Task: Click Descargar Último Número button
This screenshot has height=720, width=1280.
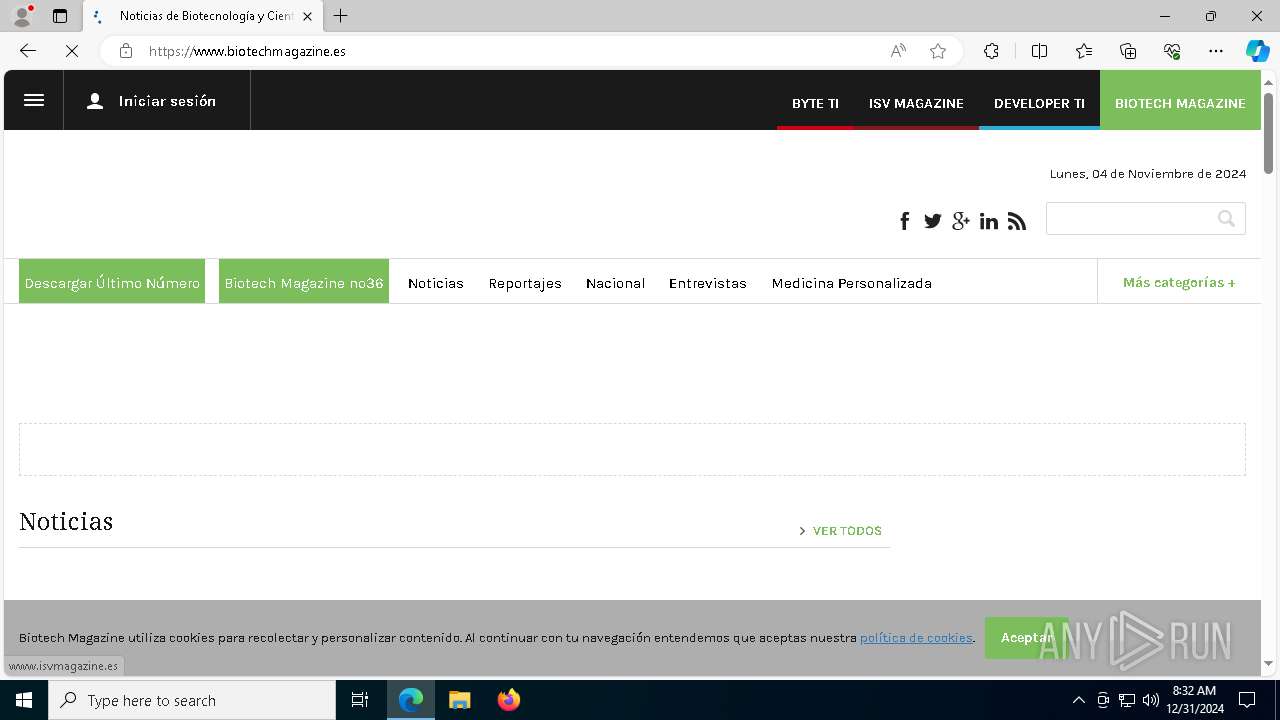Action: pyautogui.click(x=112, y=282)
